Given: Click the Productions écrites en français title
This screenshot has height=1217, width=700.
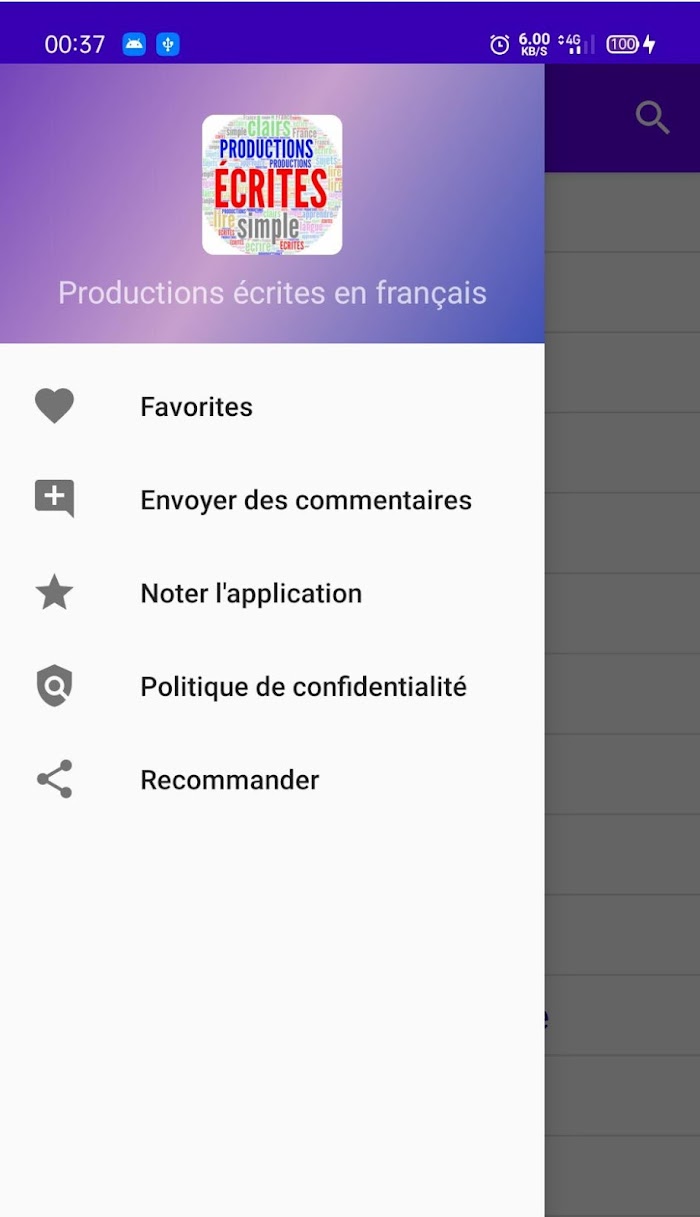Looking at the screenshot, I should pyautogui.click(x=272, y=293).
